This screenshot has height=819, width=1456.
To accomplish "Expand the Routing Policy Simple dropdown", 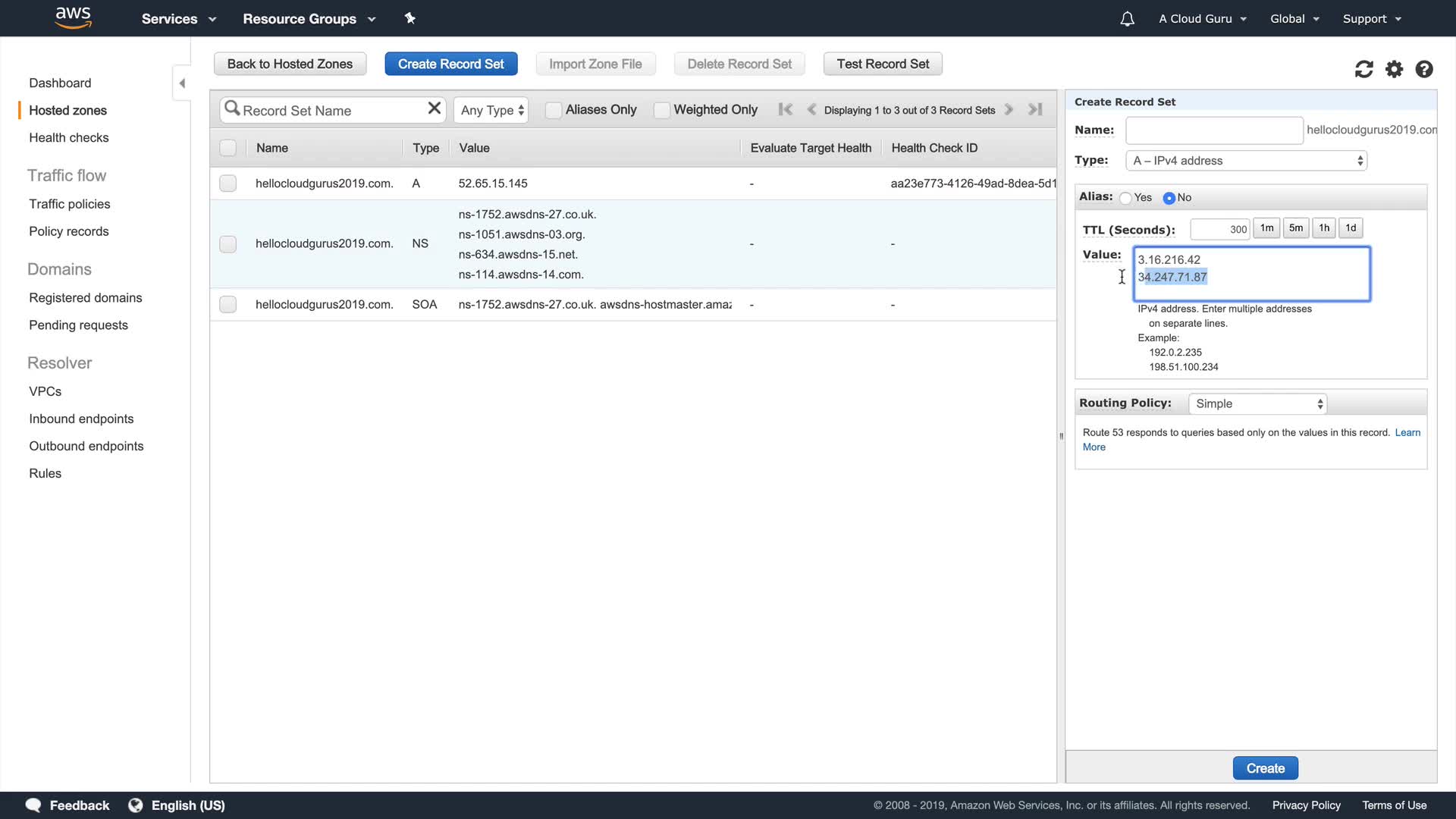I will (1257, 403).
